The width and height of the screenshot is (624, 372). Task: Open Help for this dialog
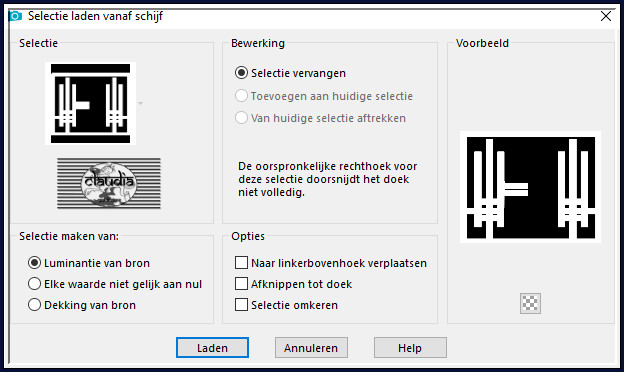(x=410, y=348)
